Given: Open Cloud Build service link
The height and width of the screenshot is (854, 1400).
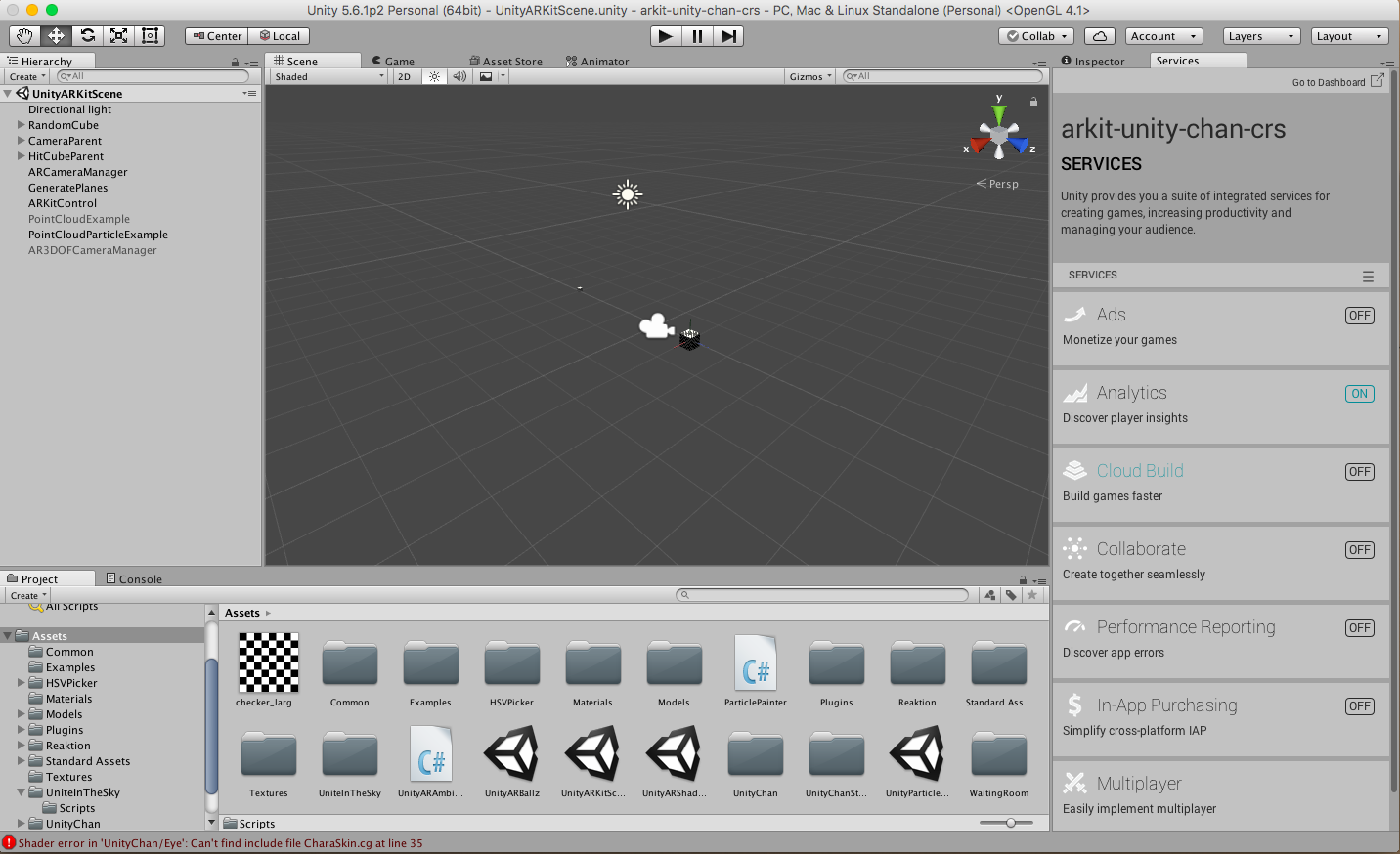Looking at the screenshot, I should [1140, 471].
